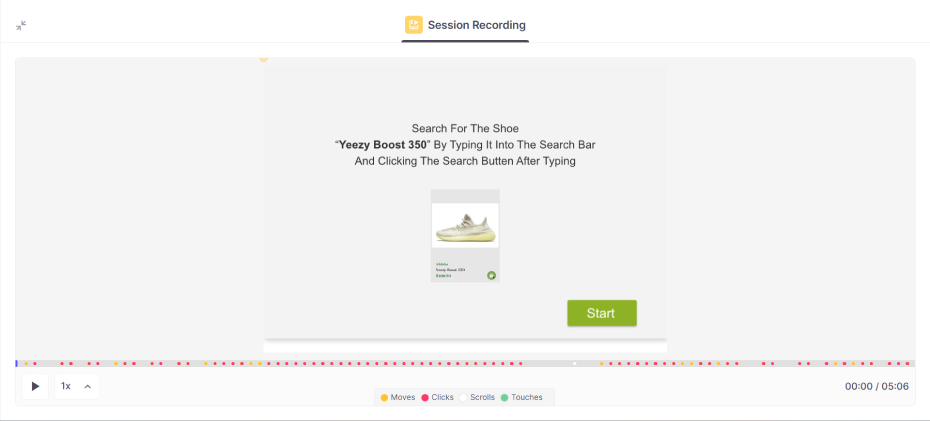
Task: Click "And Clicking The Search Butten After Typing"
Action: coord(465,161)
